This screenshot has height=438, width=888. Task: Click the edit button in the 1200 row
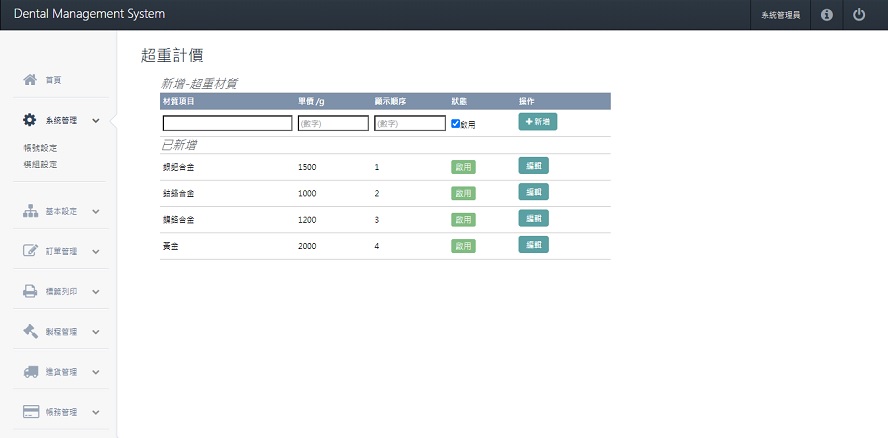[533, 218]
